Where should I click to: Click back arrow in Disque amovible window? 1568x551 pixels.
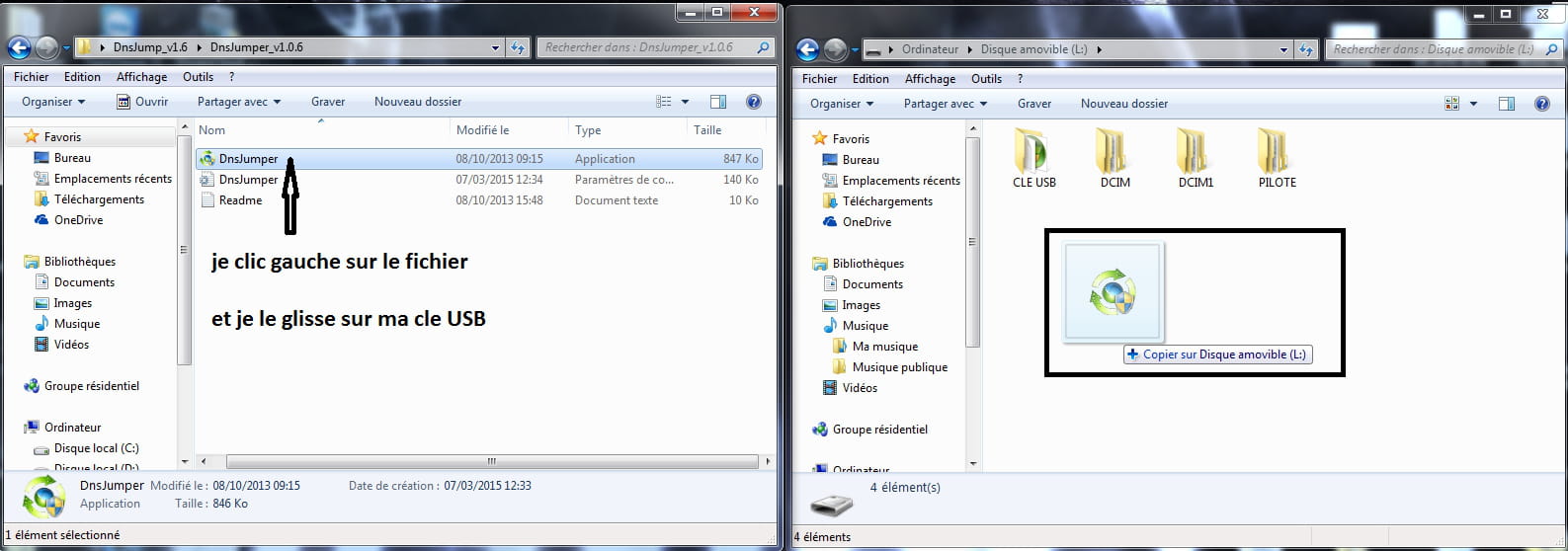807,49
